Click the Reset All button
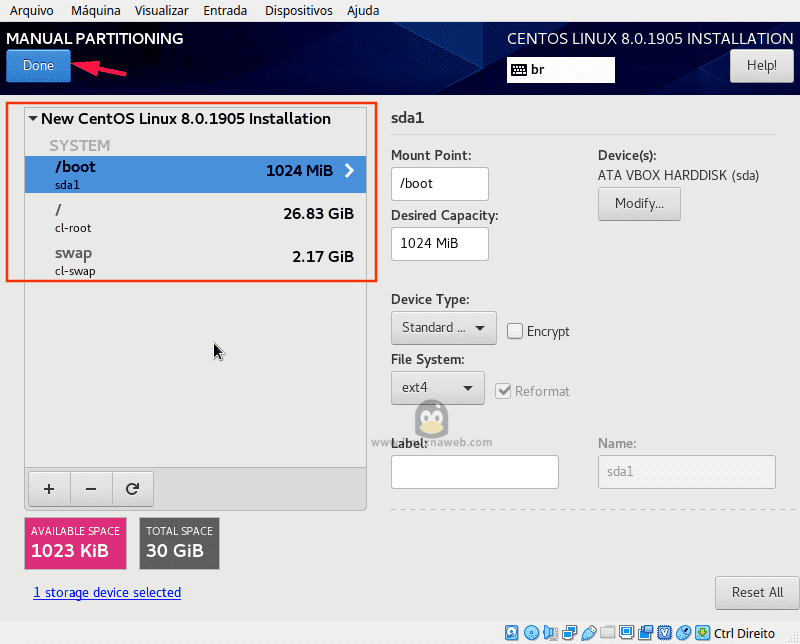The height and width of the screenshot is (644, 800). point(757,592)
